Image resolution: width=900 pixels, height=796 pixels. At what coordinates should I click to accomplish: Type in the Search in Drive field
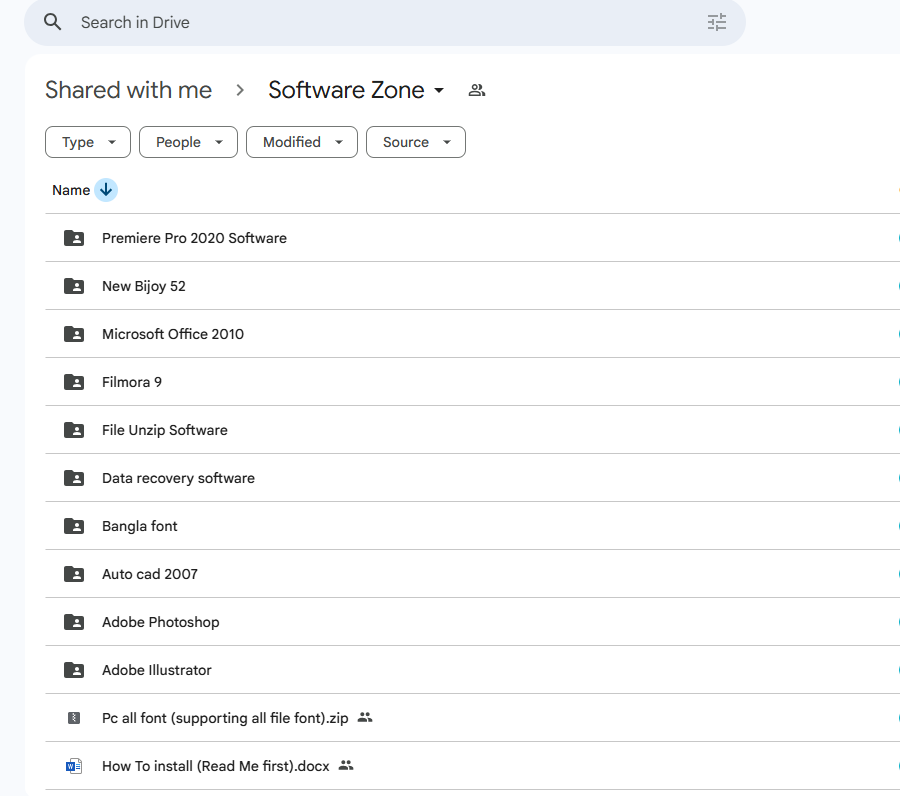click(380, 22)
